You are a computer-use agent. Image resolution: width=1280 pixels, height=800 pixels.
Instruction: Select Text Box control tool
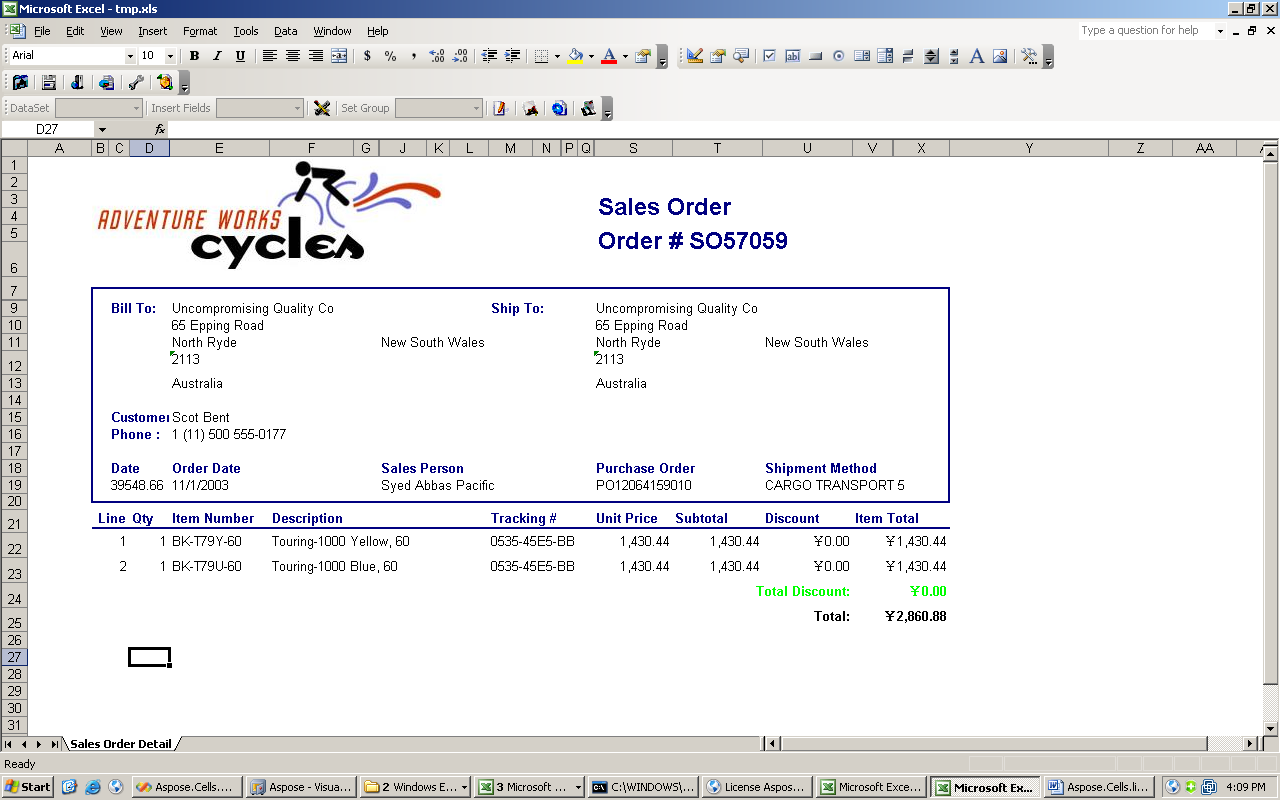tap(792, 56)
